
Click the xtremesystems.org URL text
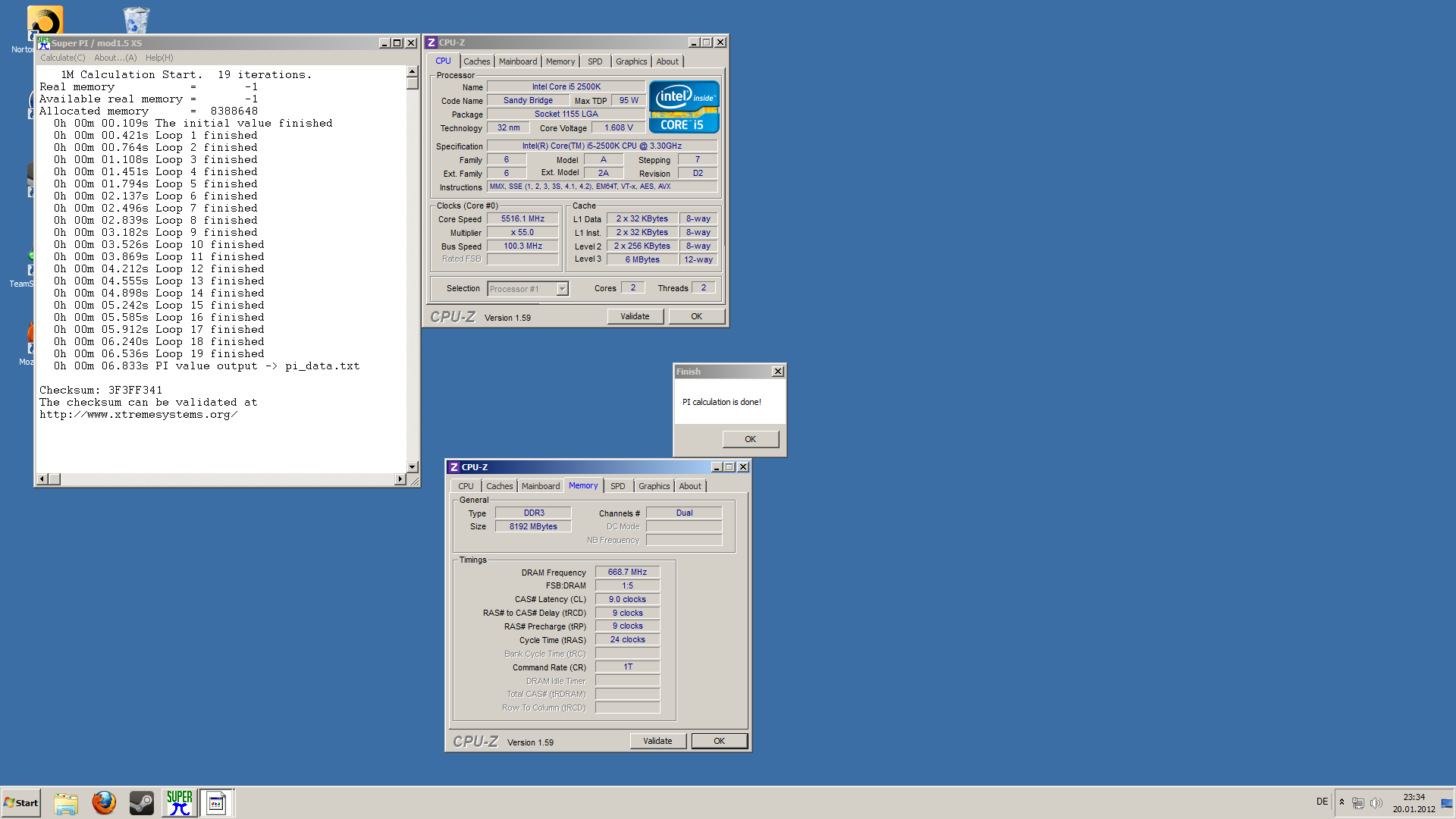point(139,415)
